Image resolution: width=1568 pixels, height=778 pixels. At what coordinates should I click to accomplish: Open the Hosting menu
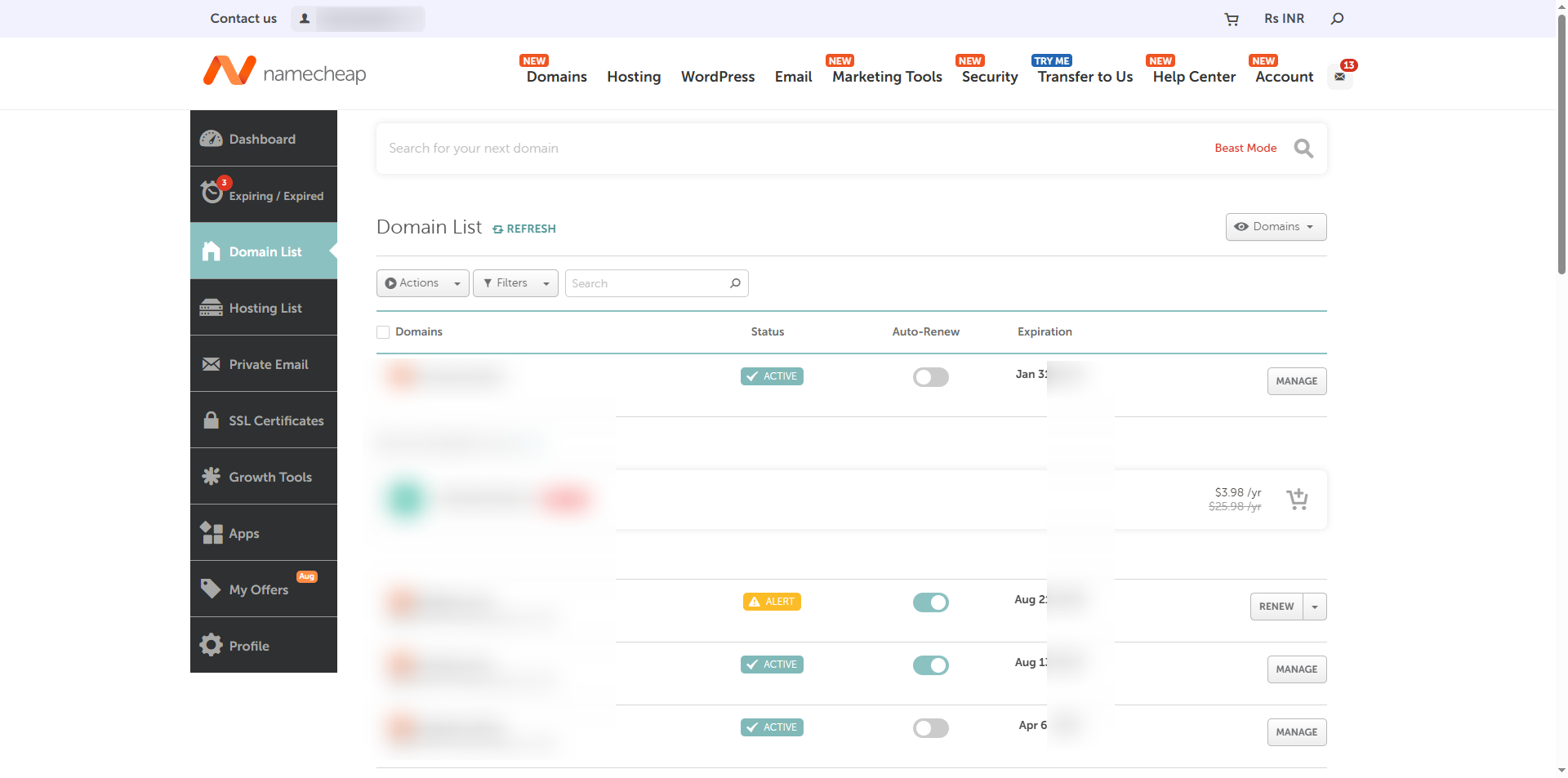click(634, 77)
